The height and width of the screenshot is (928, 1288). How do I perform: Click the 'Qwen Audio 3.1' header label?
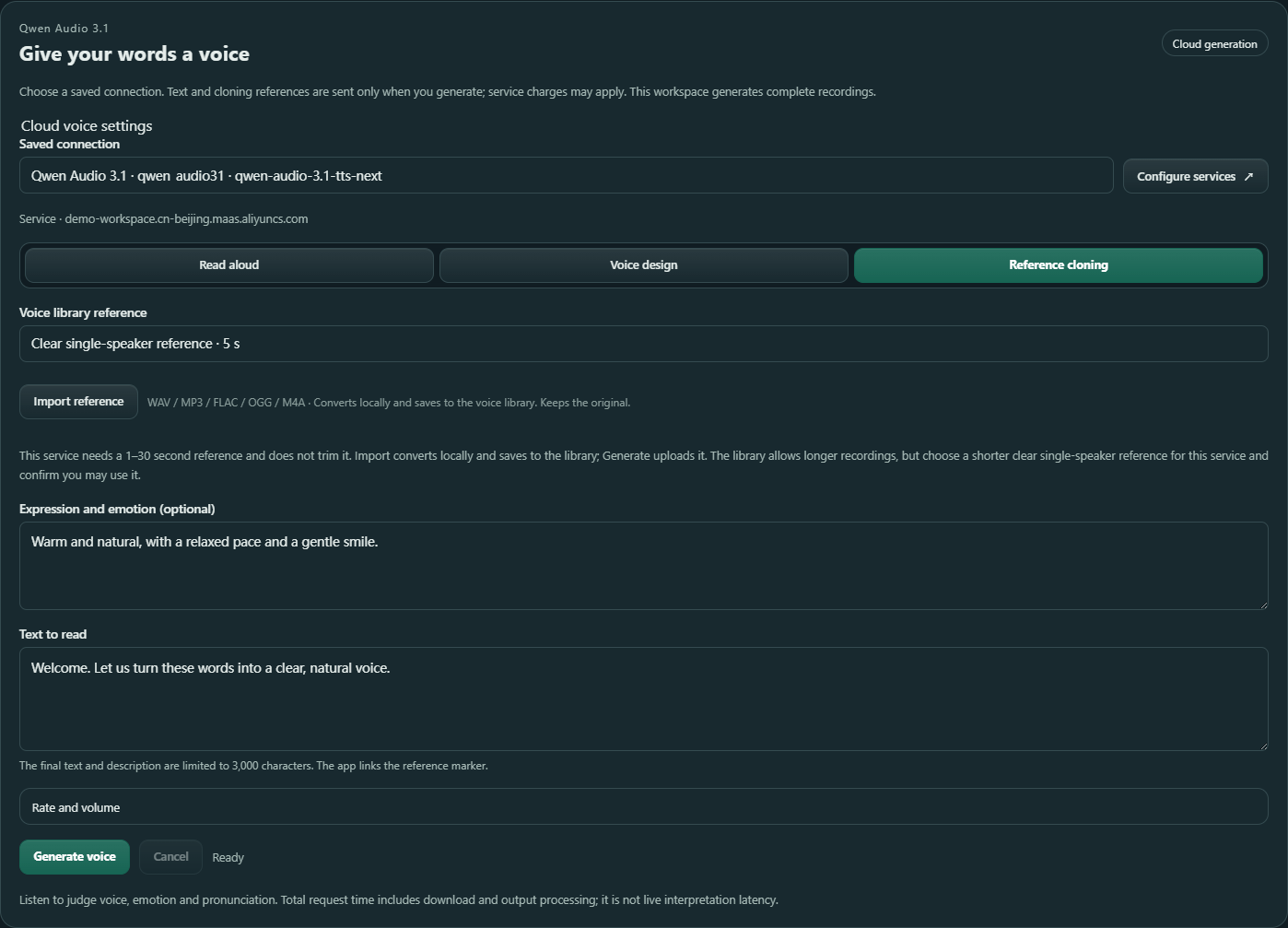click(x=64, y=29)
